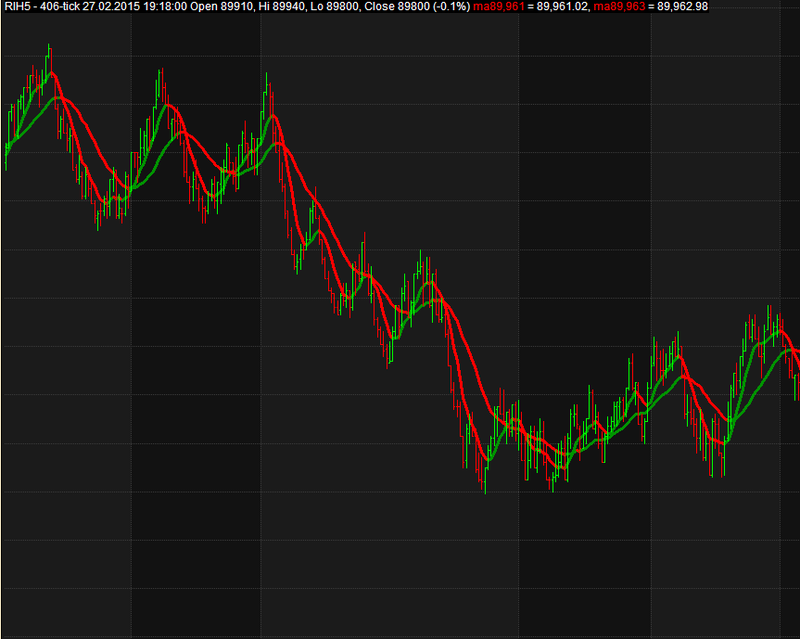Select the red ma89,963 indicator label

point(619,7)
